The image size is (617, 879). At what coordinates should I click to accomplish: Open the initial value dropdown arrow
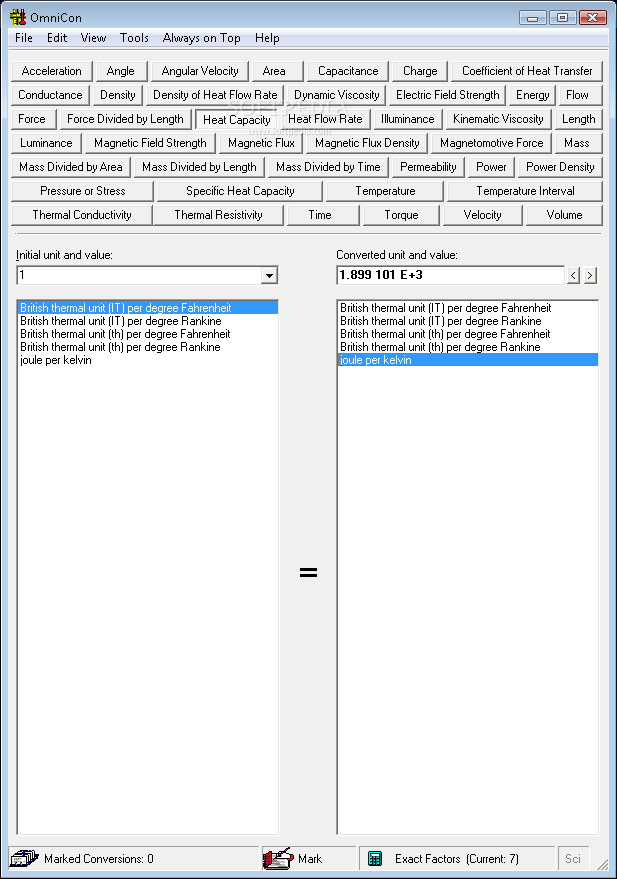tap(270, 275)
